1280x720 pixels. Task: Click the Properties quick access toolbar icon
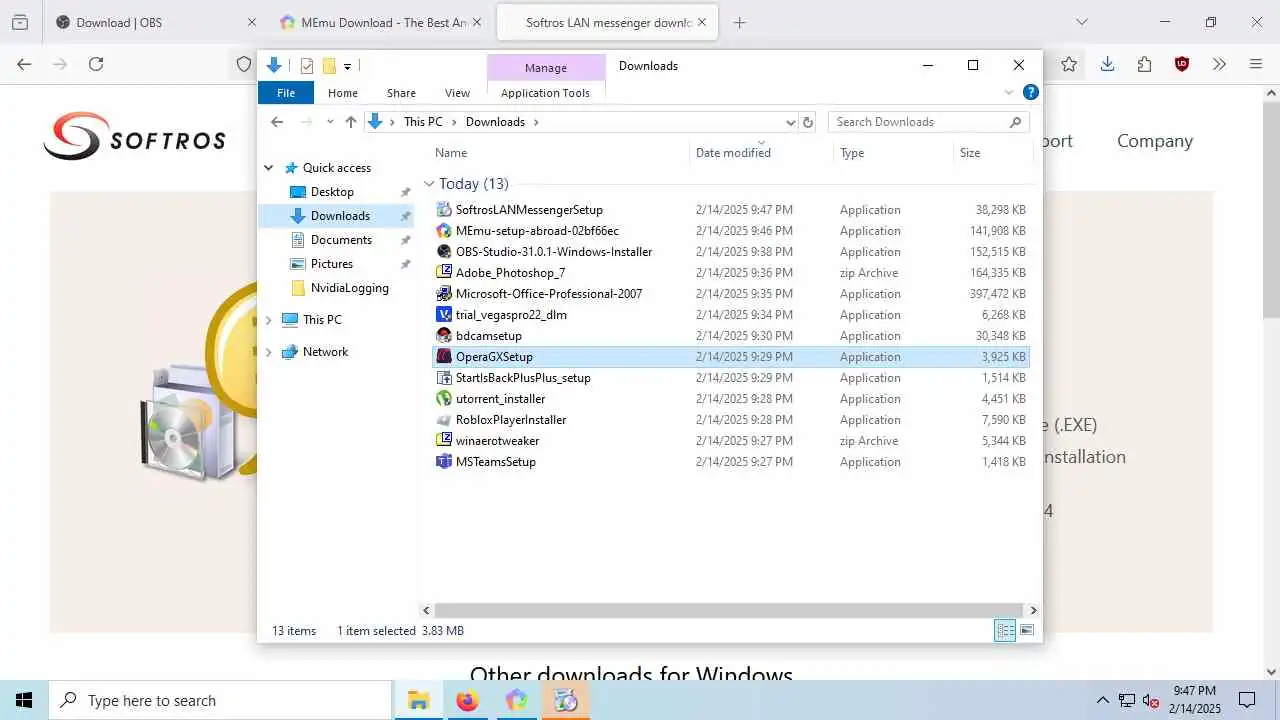pos(307,66)
